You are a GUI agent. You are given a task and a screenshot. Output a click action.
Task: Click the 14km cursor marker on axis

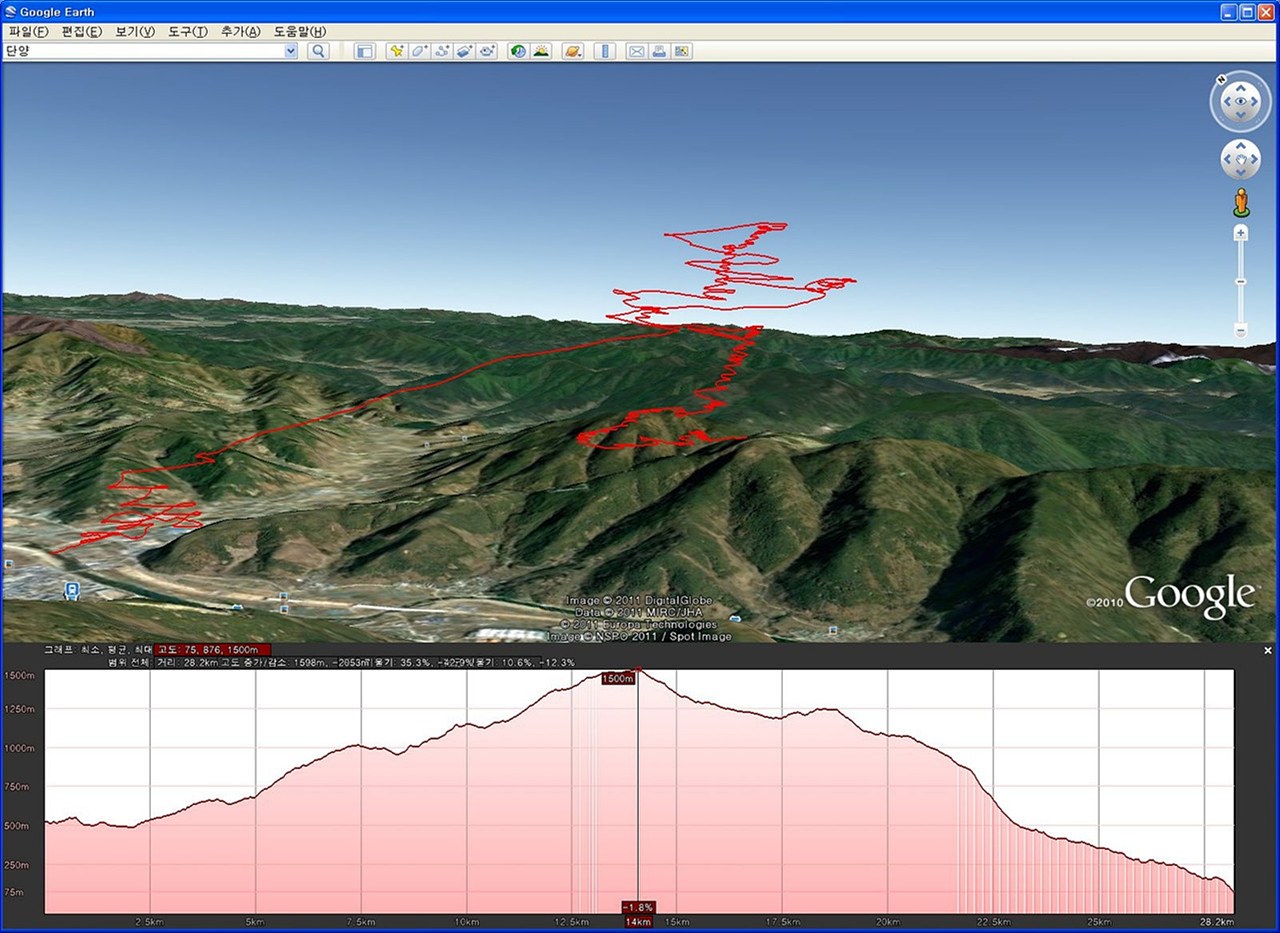(x=638, y=921)
